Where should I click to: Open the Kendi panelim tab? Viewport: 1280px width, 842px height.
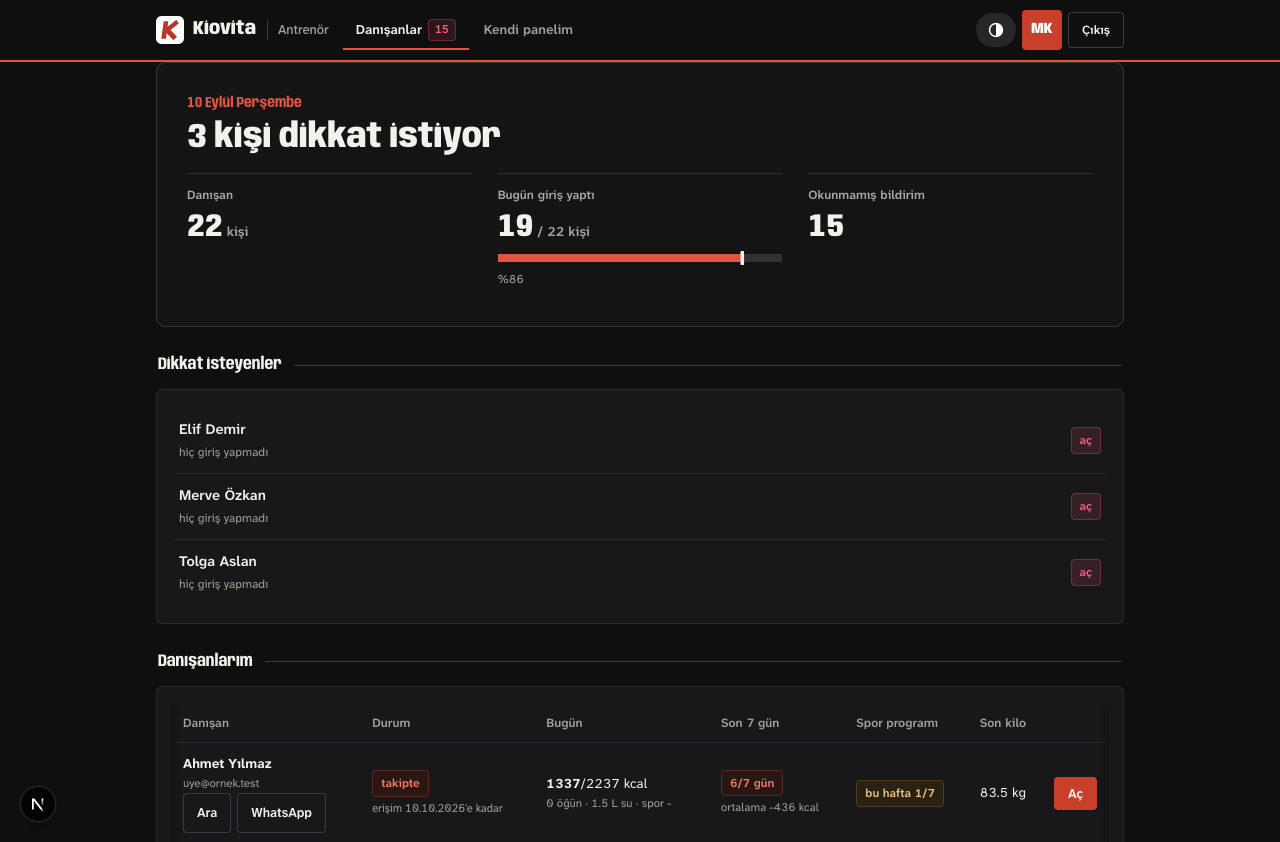point(528,30)
